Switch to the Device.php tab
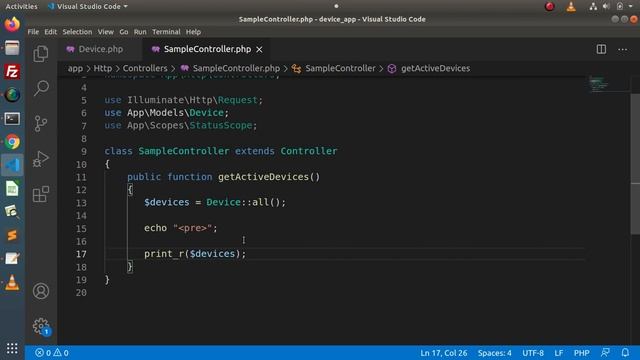Image resolution: width=640 pixels, height=360 pixels. click(x=100, y=49)
